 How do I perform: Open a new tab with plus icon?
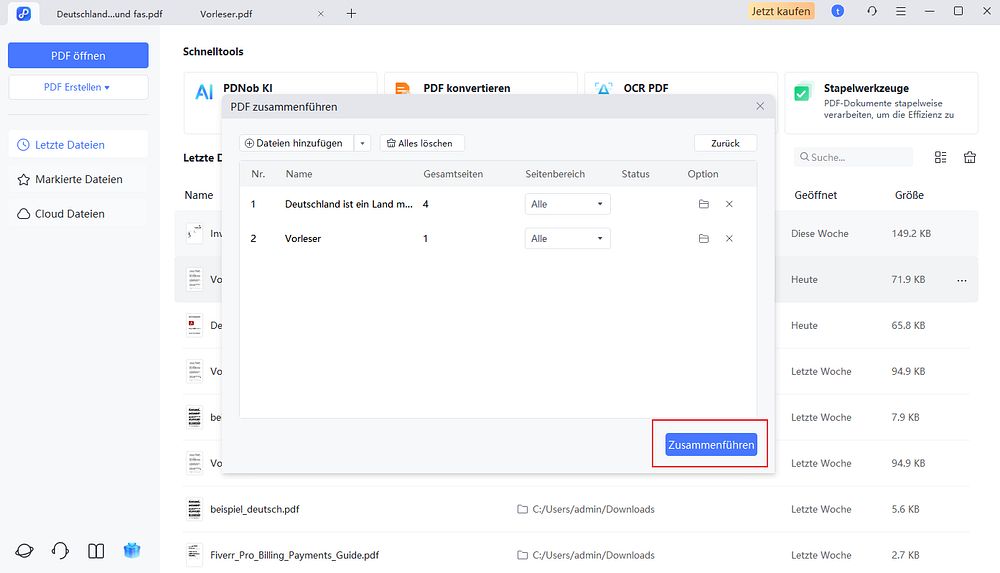coord(351,13)
